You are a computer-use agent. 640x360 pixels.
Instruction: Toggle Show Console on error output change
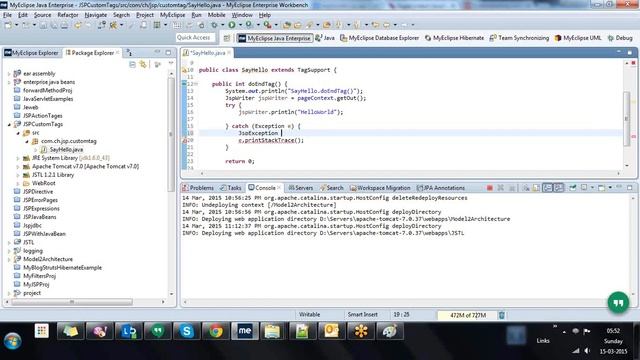pos(558,188)
